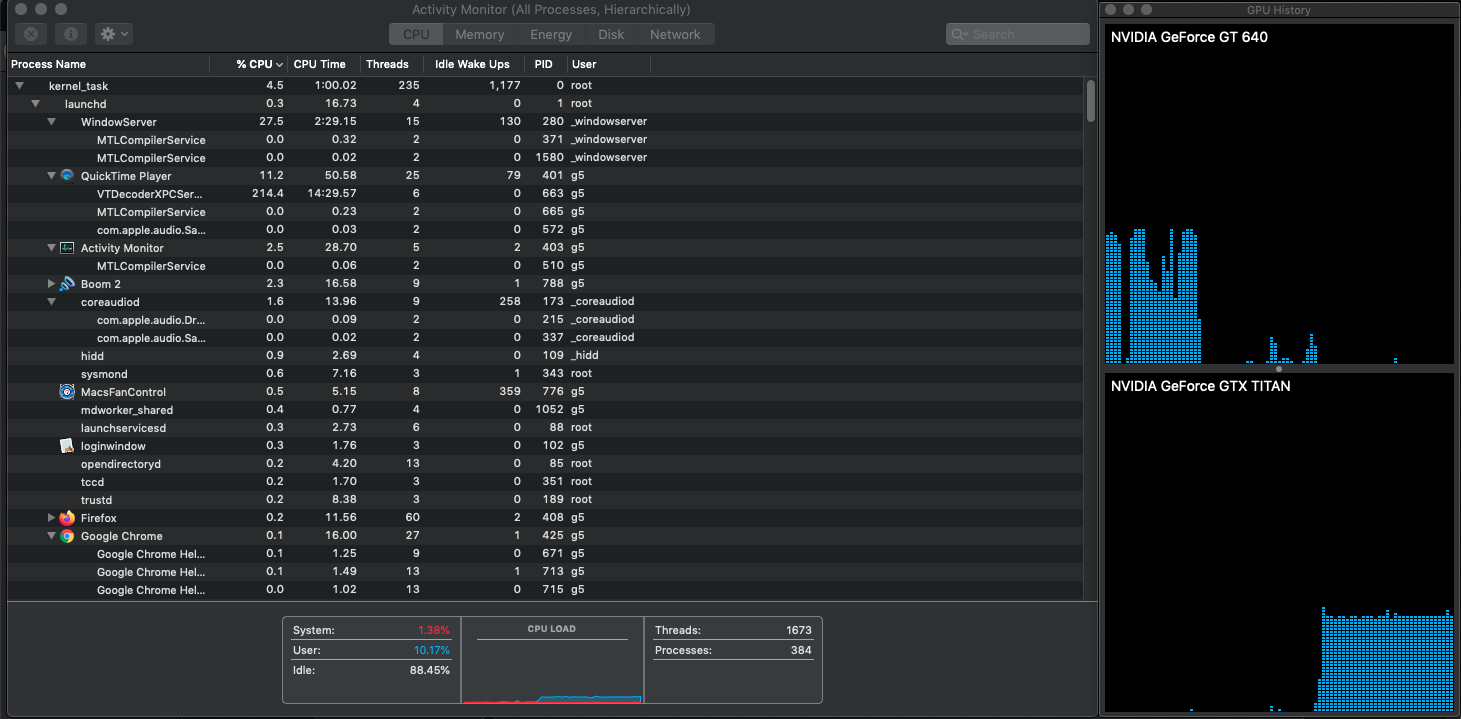Click the Boom 2 app icon
The image size is (1461, 719).
67,283
